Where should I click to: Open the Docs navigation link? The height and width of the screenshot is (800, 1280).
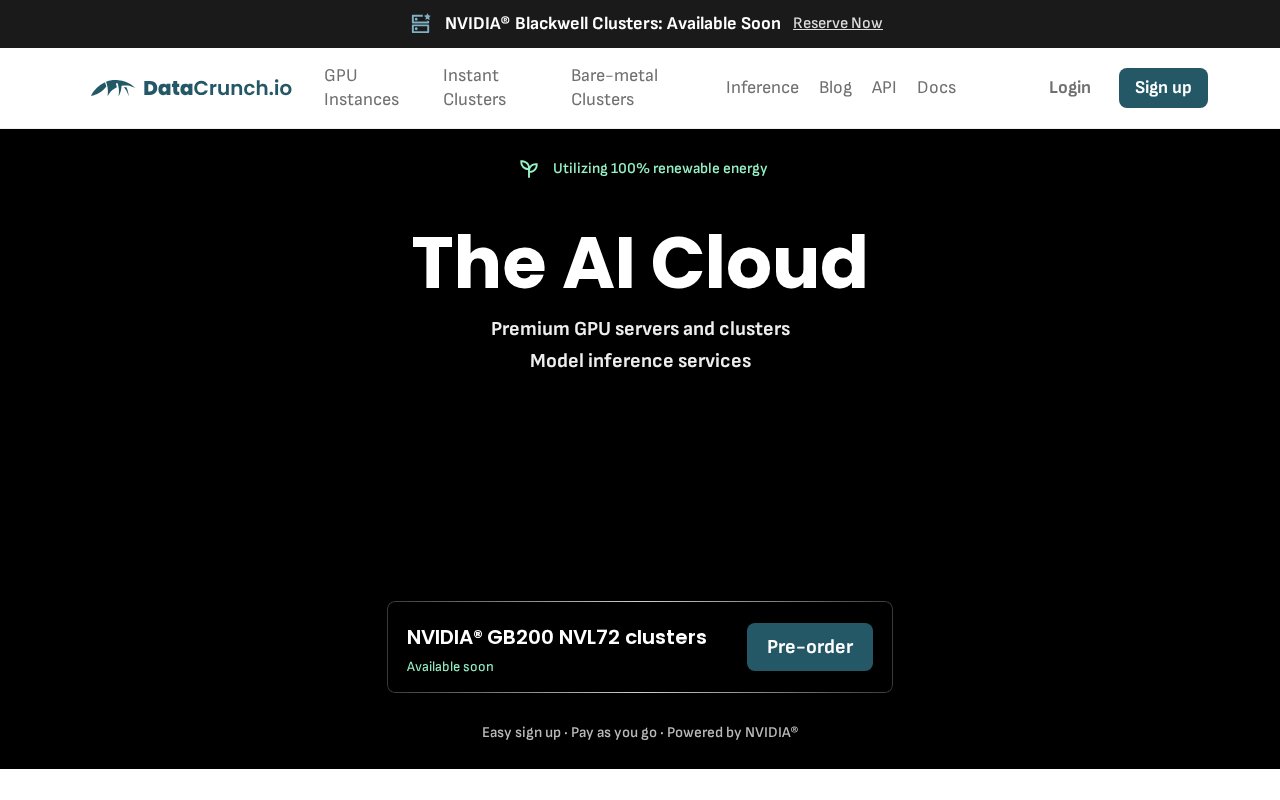(936, 88)
